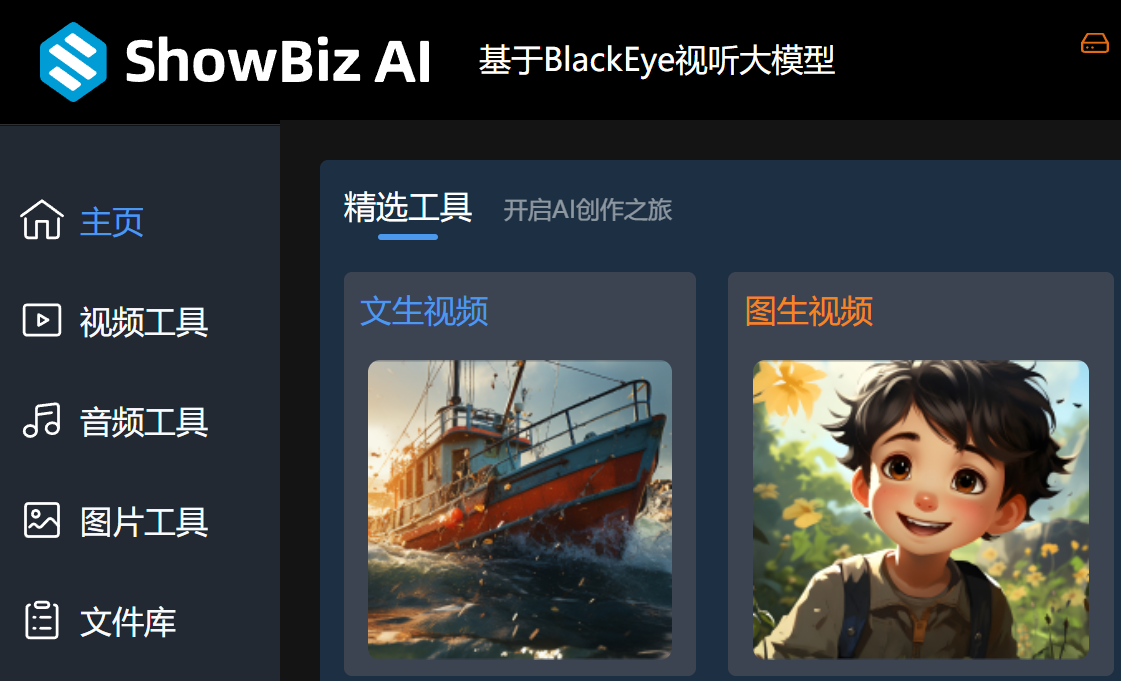Click the 基于BlackEye视听大模型 header text
1121x681 pixels.
click(656, 60)
